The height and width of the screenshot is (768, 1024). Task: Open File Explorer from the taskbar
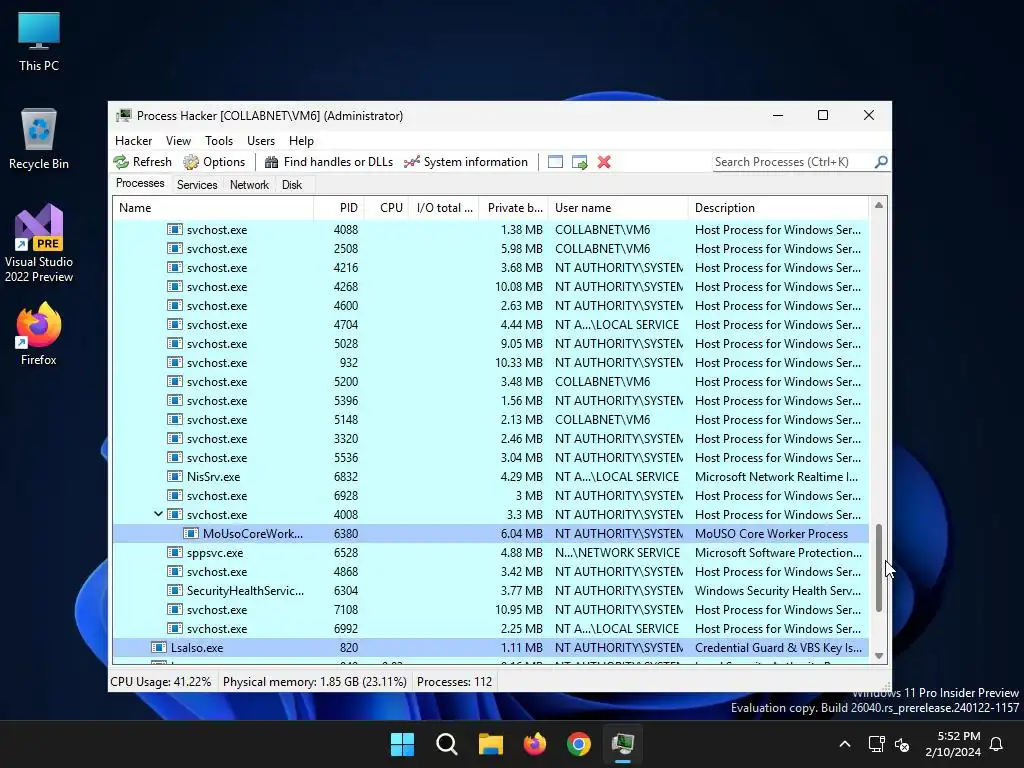tap(490, 744)
